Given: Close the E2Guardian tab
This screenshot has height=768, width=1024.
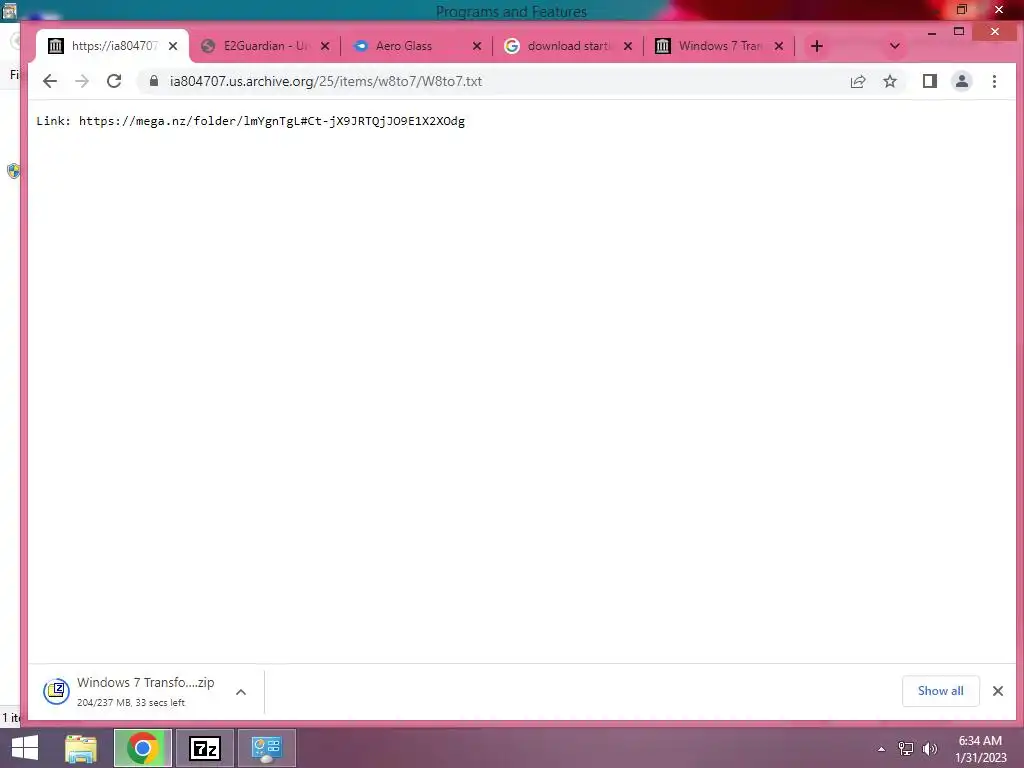Looking at the screenshot, I should tap(325, 46).
